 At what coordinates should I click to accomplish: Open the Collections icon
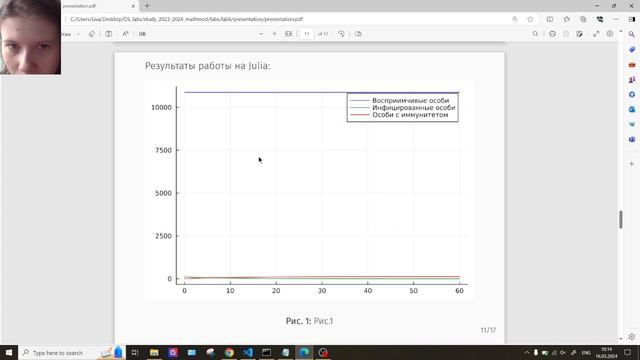coord(583,19)
